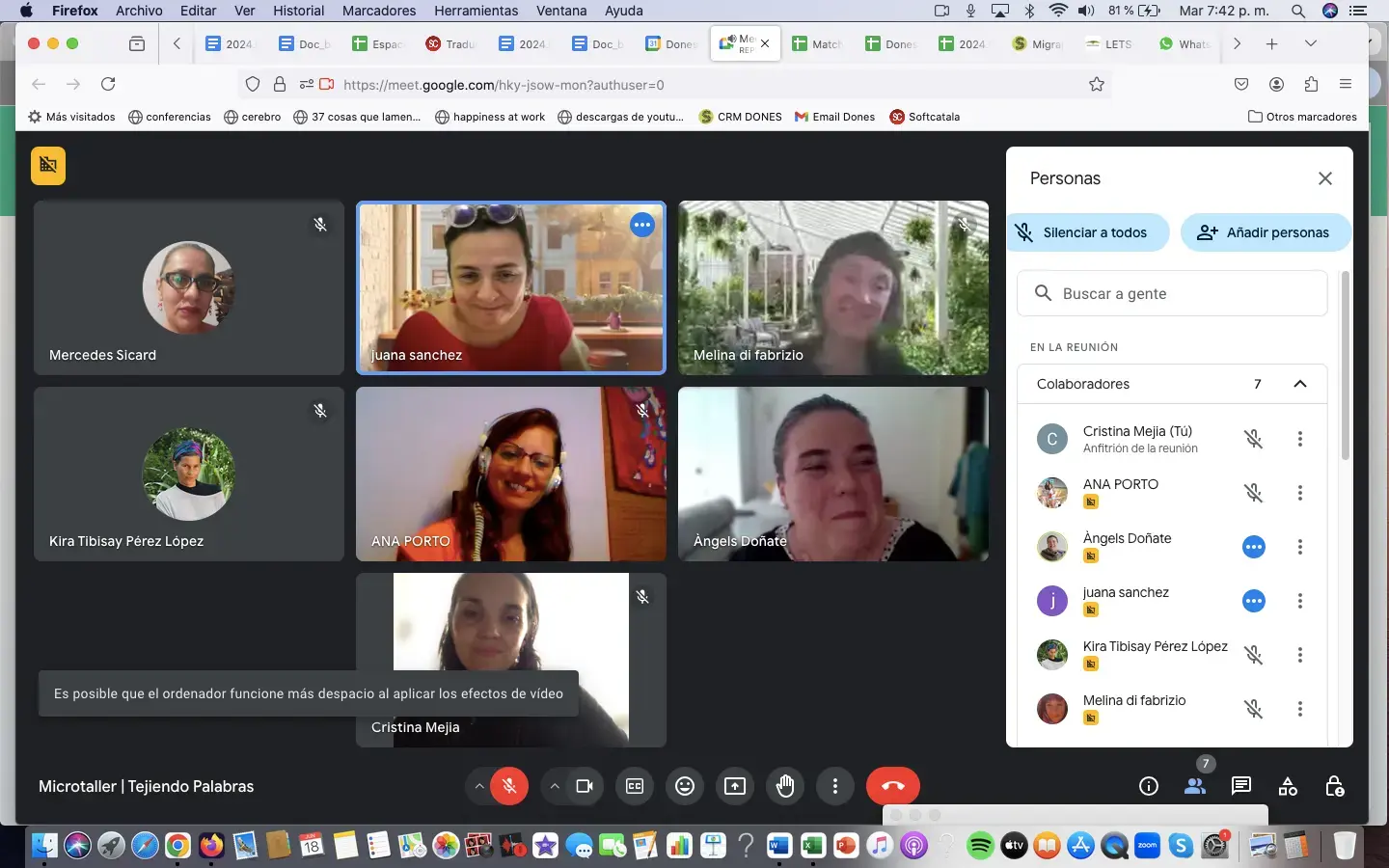Unmute microphone with red mic button
The width and height of the screenshot is (1389, 868).
[509, 786]
